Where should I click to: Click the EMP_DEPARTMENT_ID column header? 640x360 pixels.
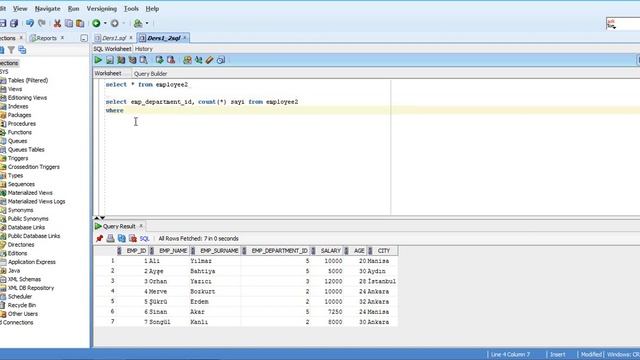pyautogui.click(x=279, y=251)
